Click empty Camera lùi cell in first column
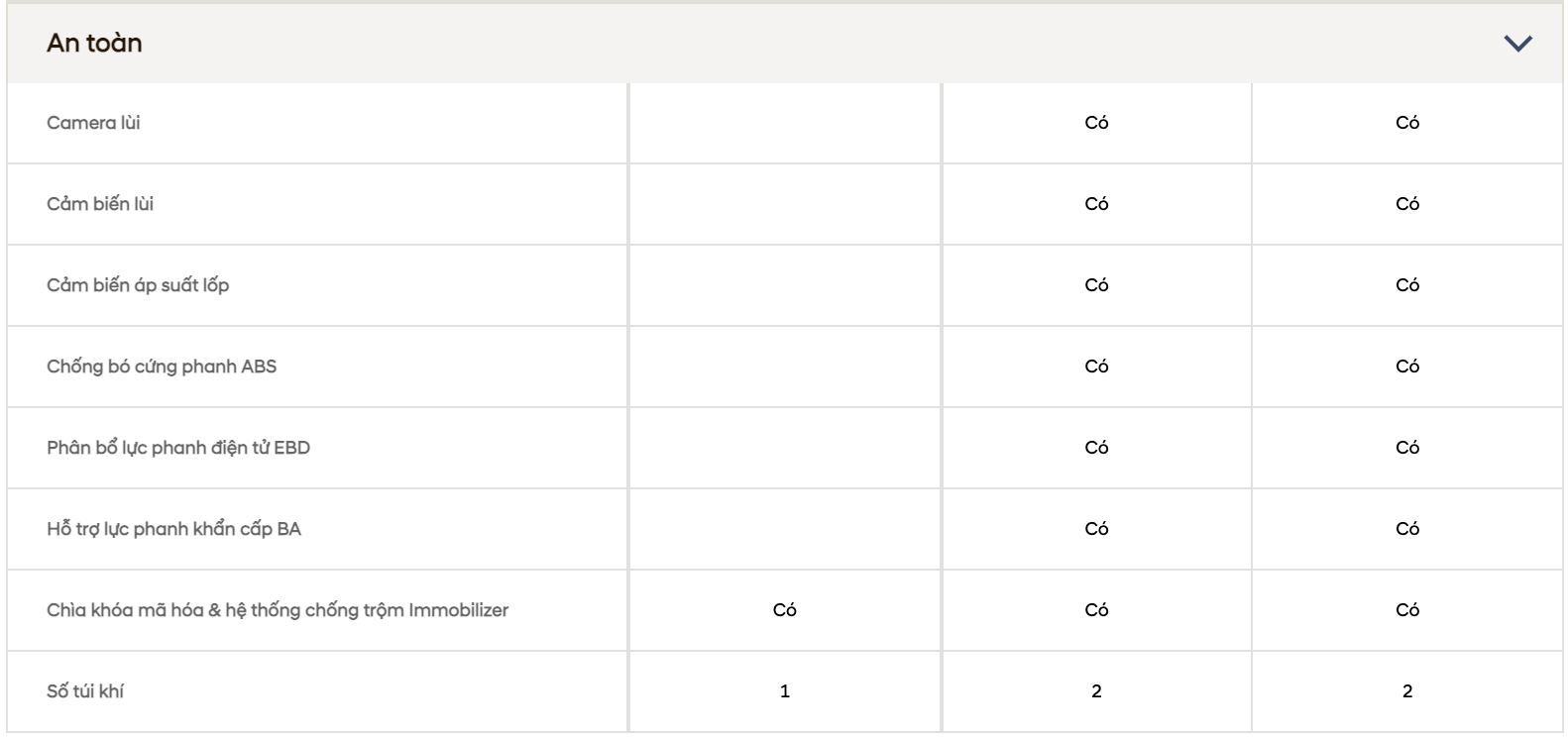Screen dimensions: 1568x737 click(785, 123)
